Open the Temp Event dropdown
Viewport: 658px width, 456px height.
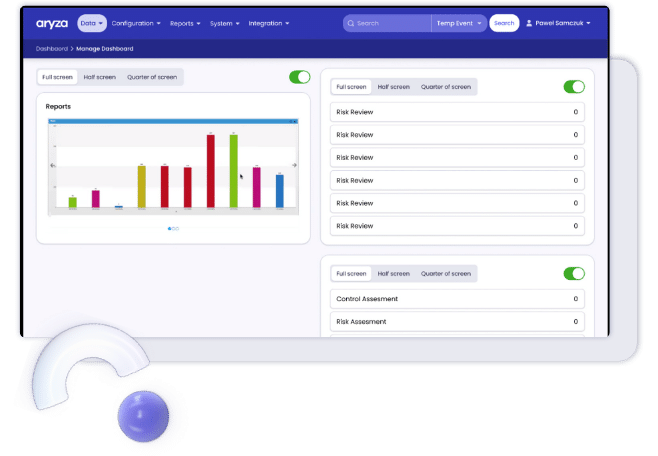click(459, 23)
